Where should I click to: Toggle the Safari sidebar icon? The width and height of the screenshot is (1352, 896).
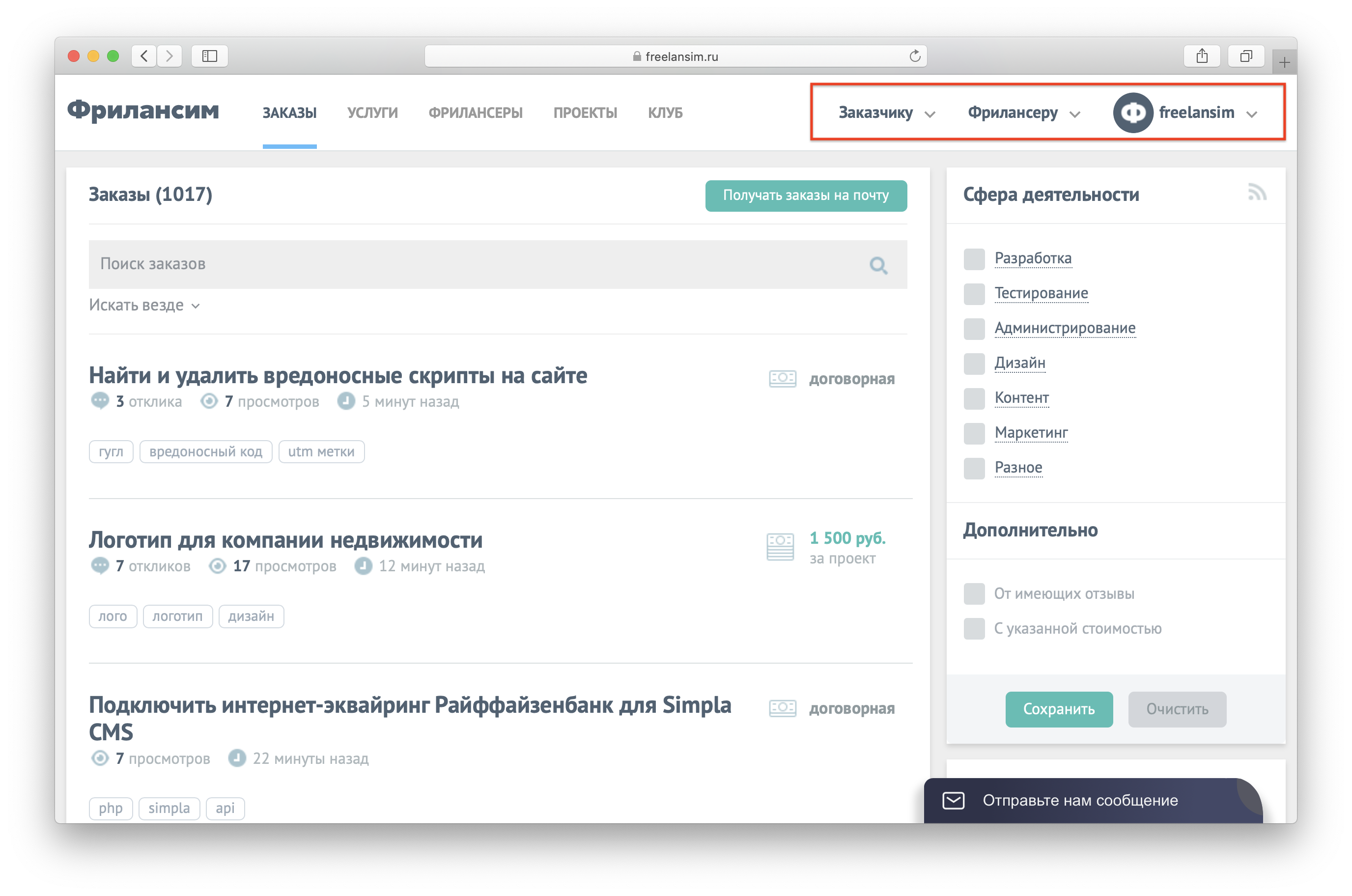[x=210, y=56]
